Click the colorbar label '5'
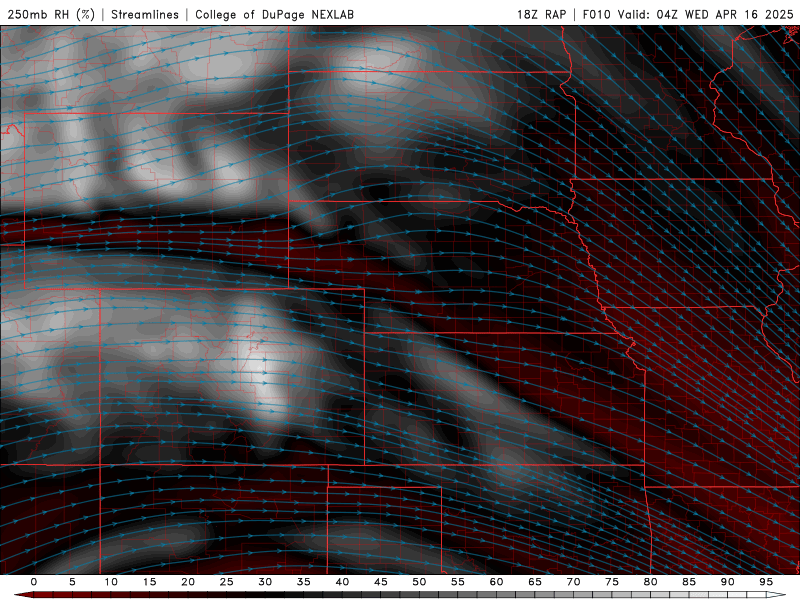The height and width of the screenshot is (600, 800). tap(72, 582)
